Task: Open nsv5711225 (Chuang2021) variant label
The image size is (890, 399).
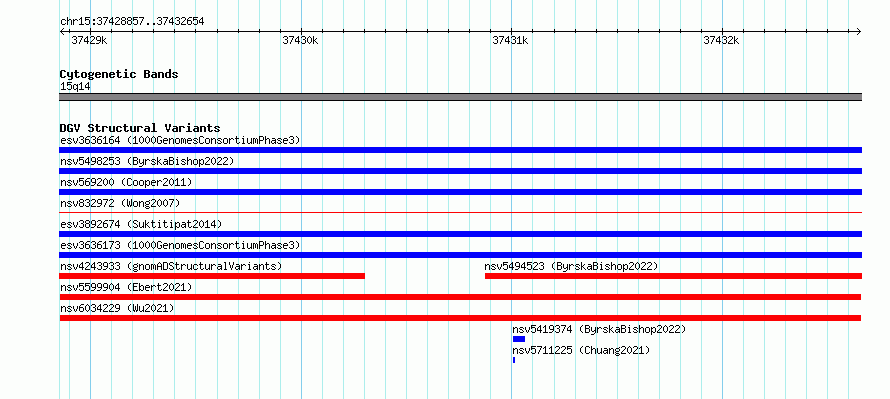Action: tap(581, 350)
